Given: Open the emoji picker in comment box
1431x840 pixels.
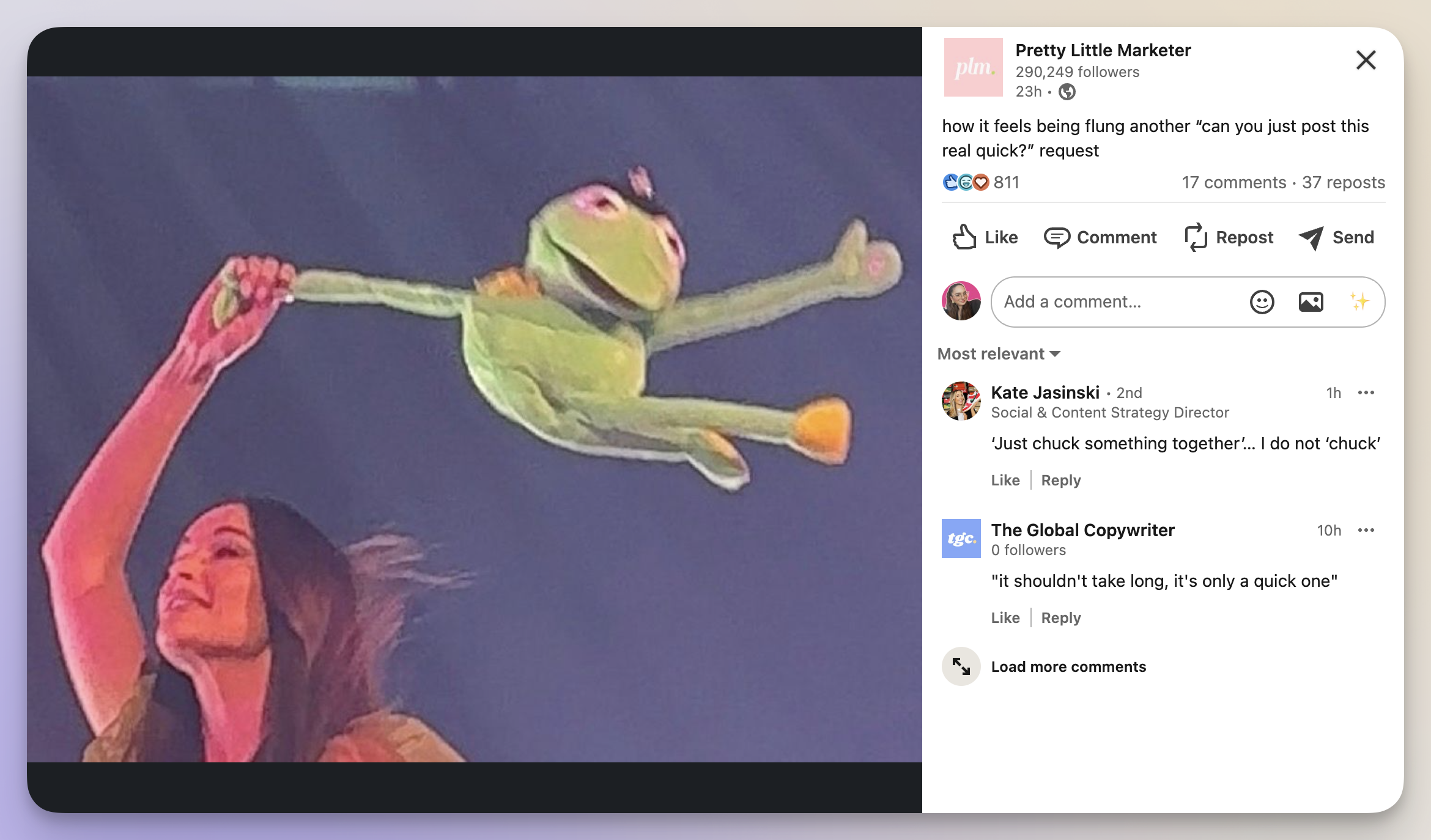Looking at the screenshot, I should point(1262,302).
